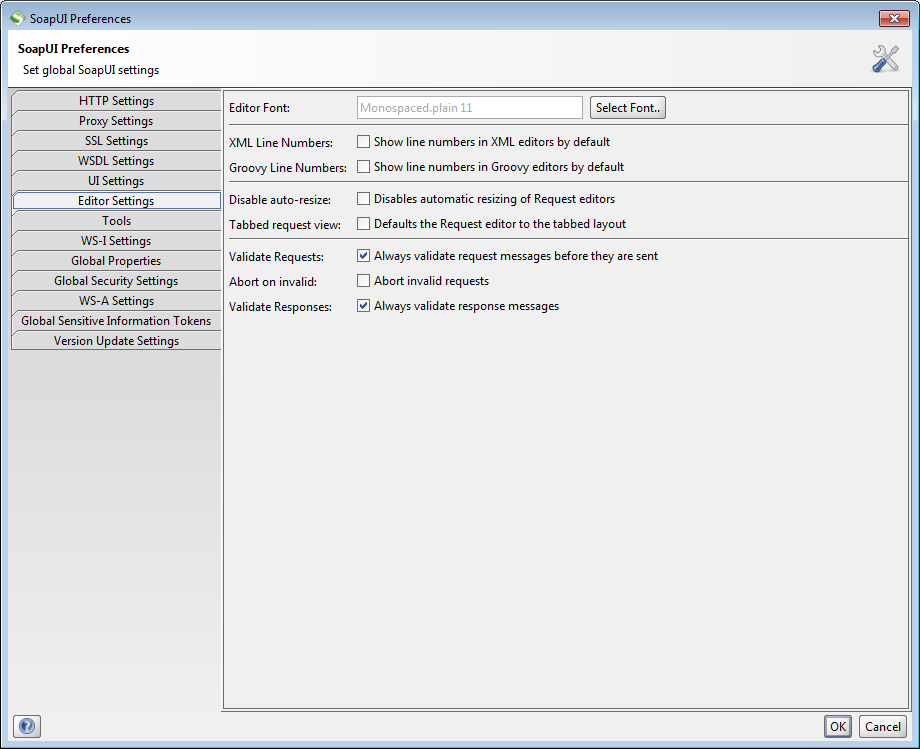Uncheck Always validate request messages
920x749 pixels.
(x=364, y=256)
